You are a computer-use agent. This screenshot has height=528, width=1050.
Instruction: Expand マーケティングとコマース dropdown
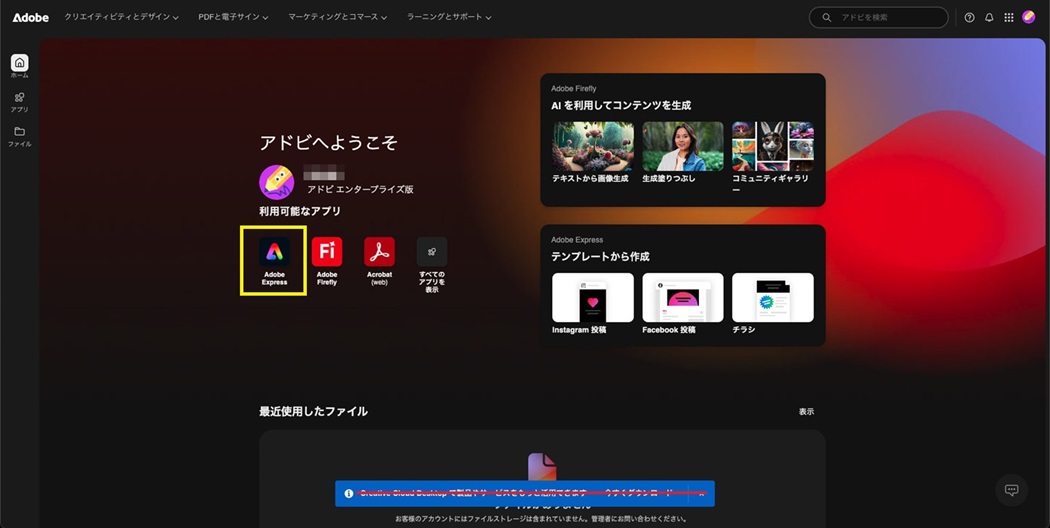pyautogui.click(x=337, y=17)
